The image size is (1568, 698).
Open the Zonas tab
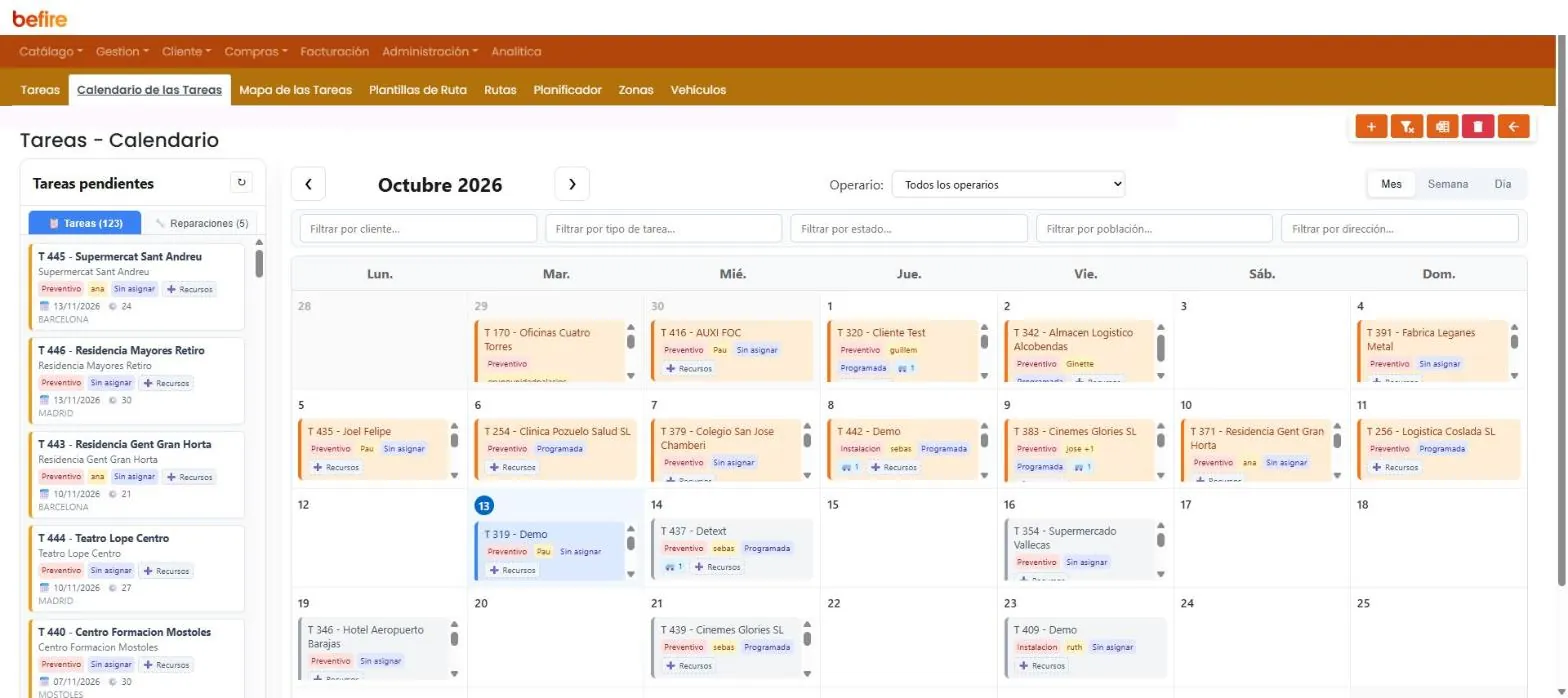[x=636, y=90]
